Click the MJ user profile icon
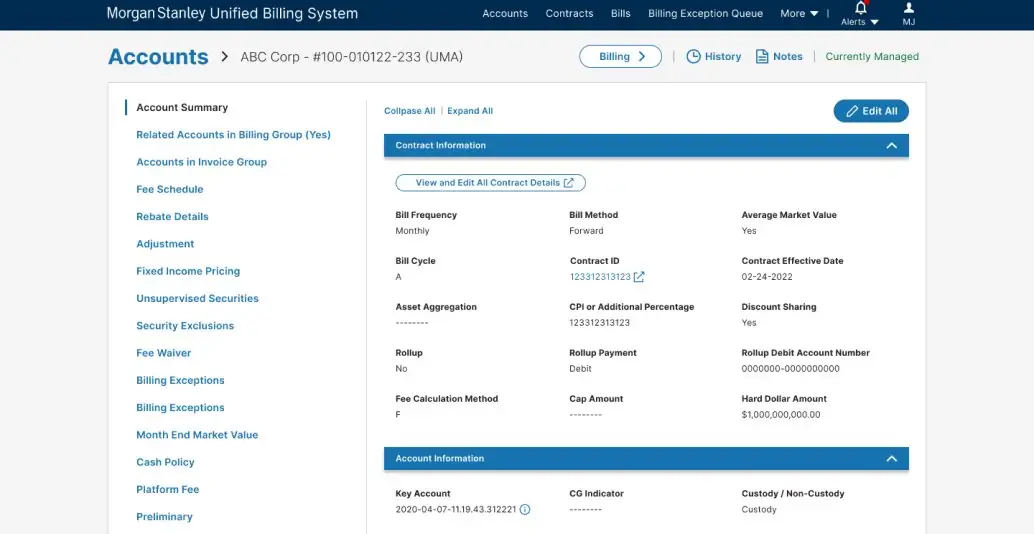 pos(909,8)
